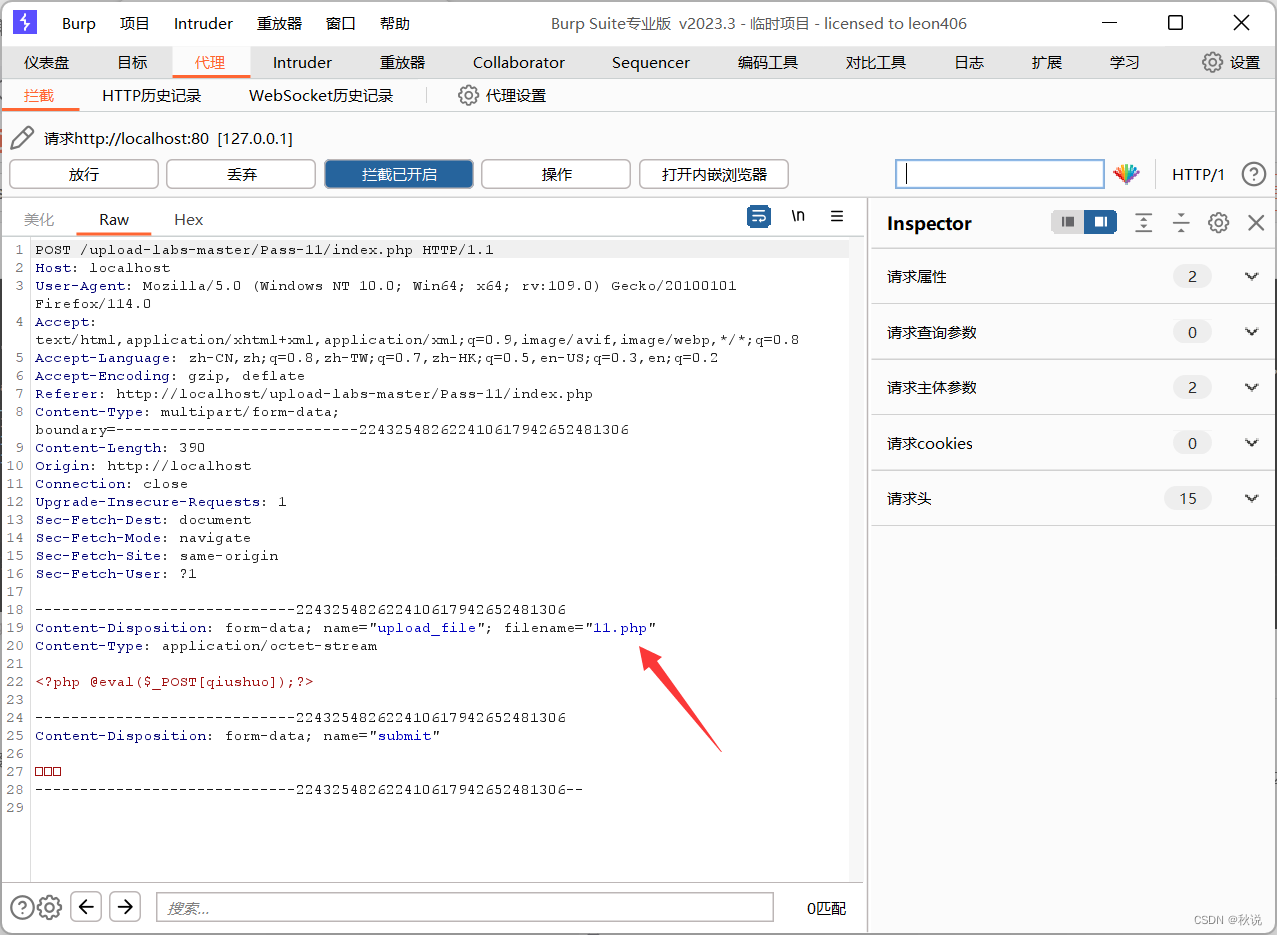Switch to the Intruder tool tab
Image resolution: width=1277 pixels, height=935 pixels.
pos(302,62)
